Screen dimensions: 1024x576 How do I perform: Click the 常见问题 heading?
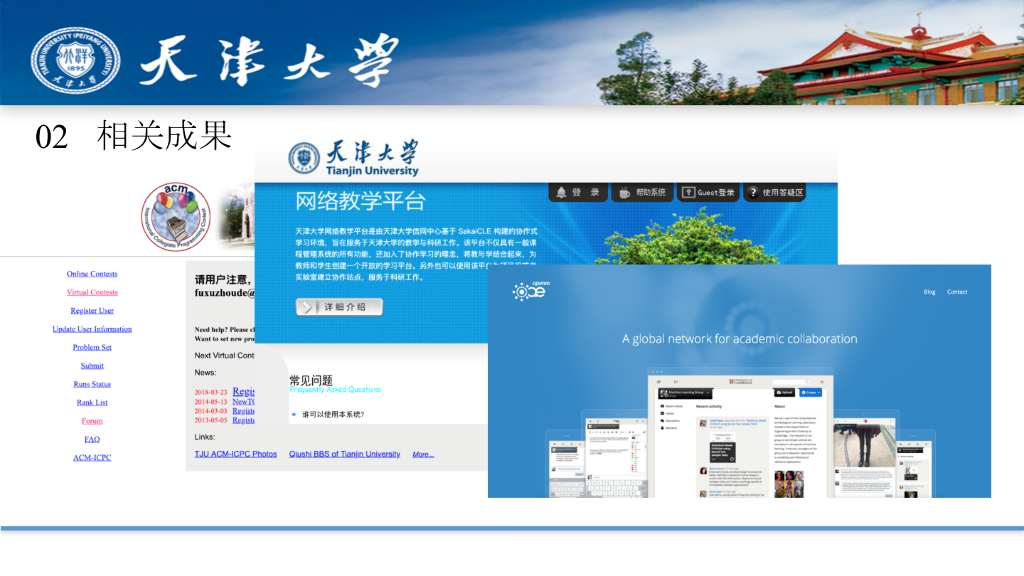point(311,379)
